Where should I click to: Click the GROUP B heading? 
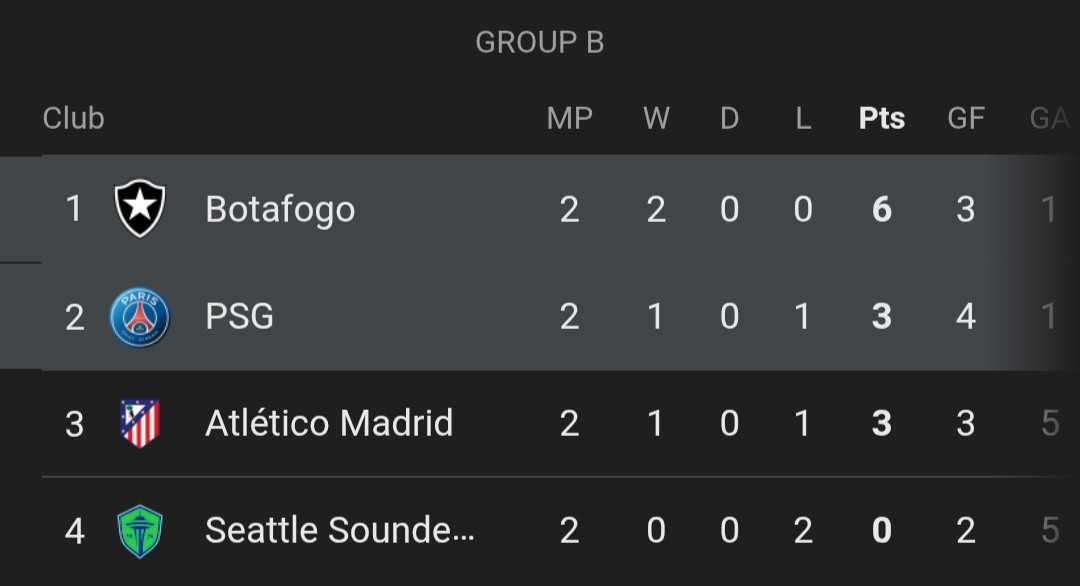click(539, 42)
